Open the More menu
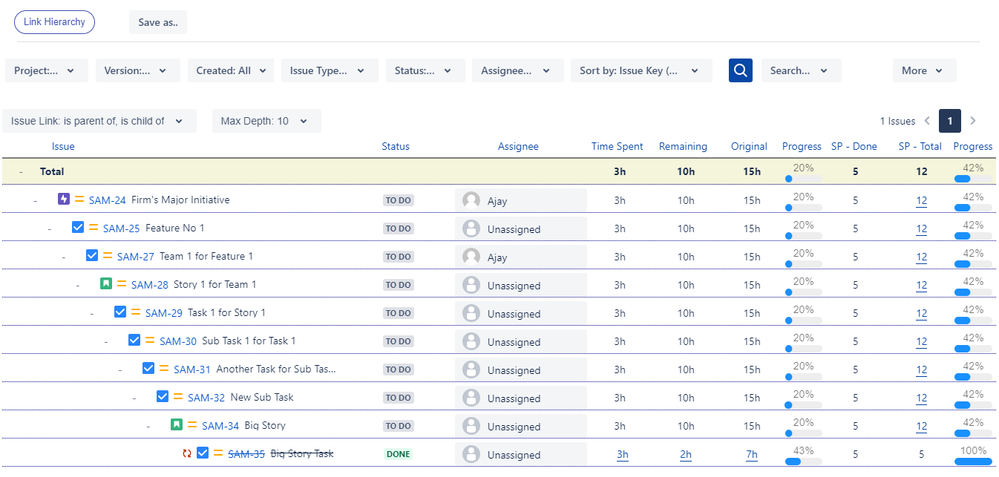Viewport: 999px width, 477px height. (924, 71)
